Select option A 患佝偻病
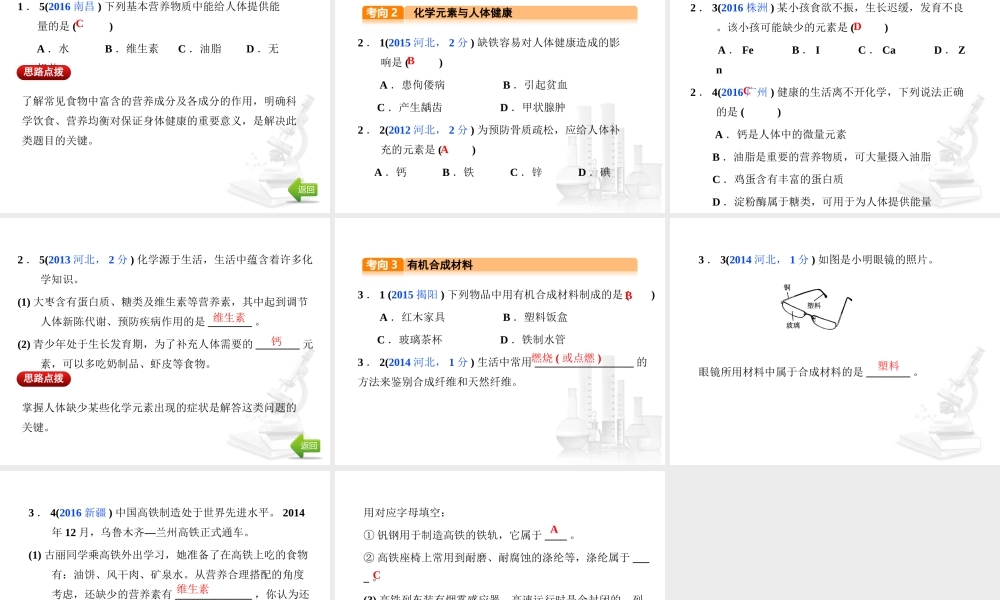Viewport: 1000px width, 600px height. [x=412, y=85]
